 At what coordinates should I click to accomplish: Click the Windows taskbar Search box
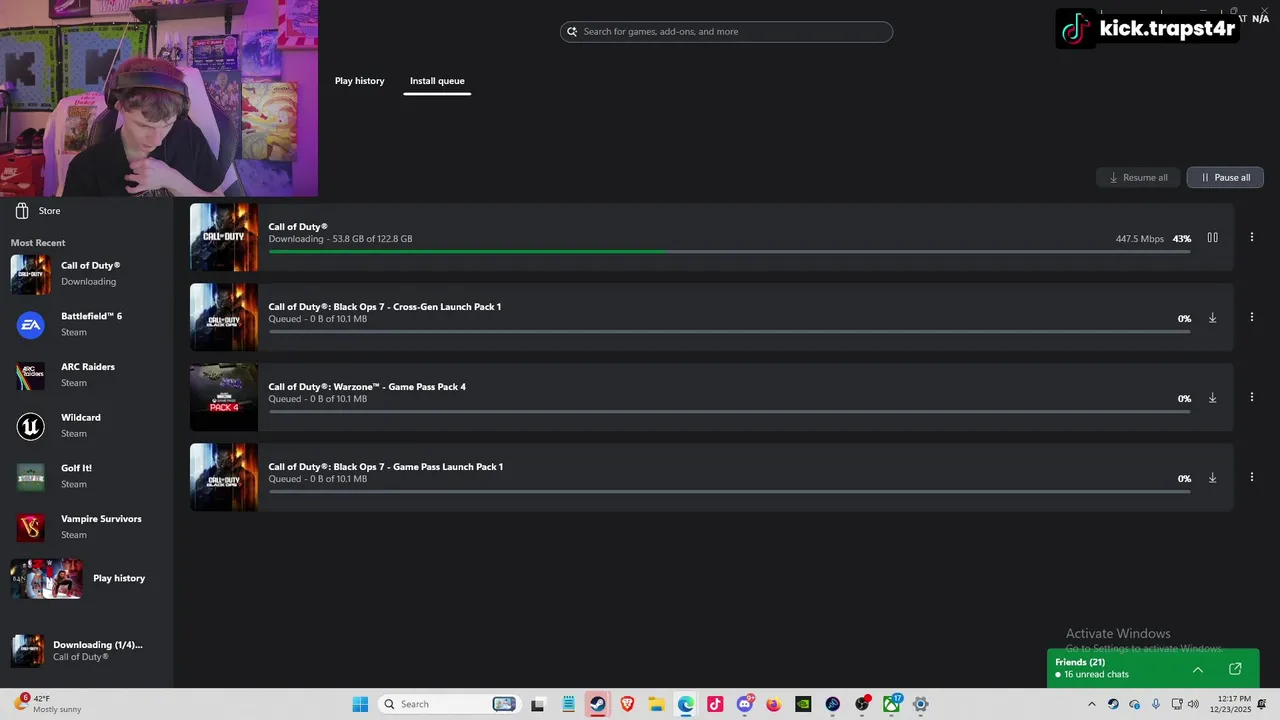(450, 704)
